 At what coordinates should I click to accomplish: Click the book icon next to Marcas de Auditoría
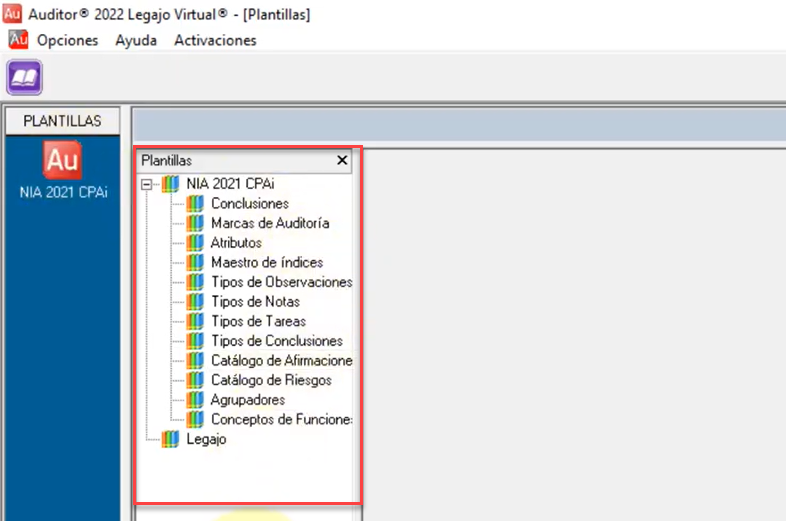pos(195,223)
